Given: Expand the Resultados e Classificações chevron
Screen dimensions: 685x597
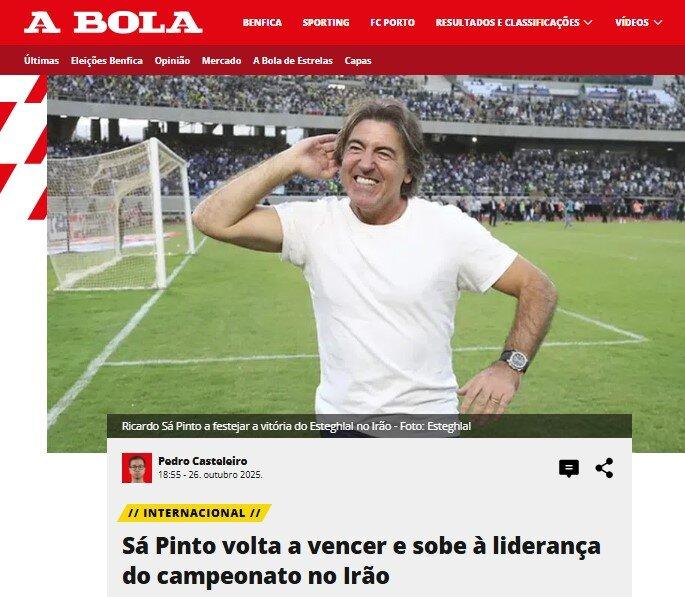Looking at the screenshot, I should tap(588, 22).
